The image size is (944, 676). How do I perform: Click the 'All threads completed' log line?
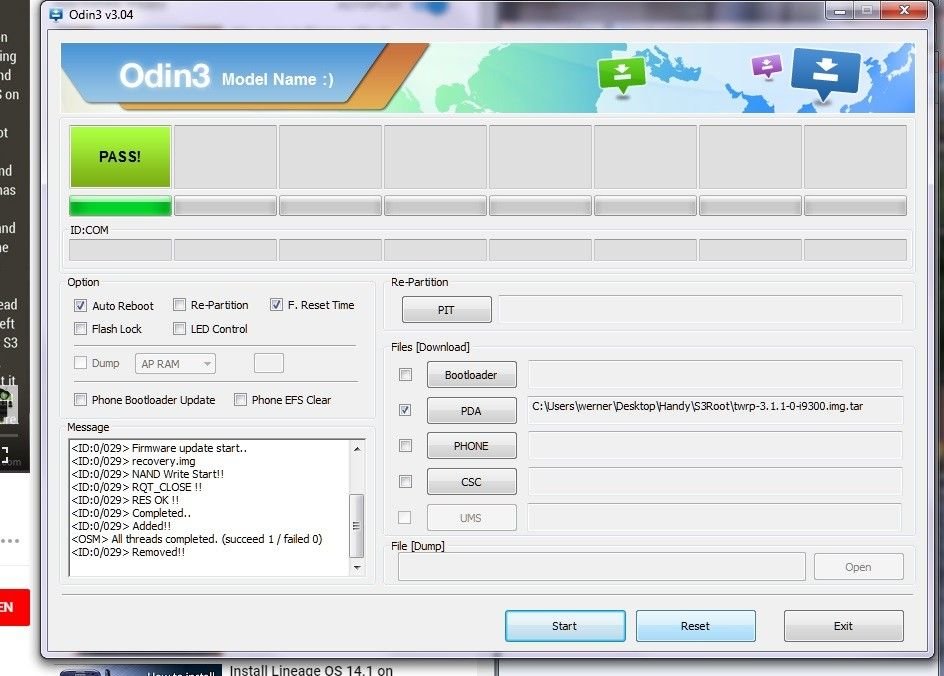(x=197, y=539)
